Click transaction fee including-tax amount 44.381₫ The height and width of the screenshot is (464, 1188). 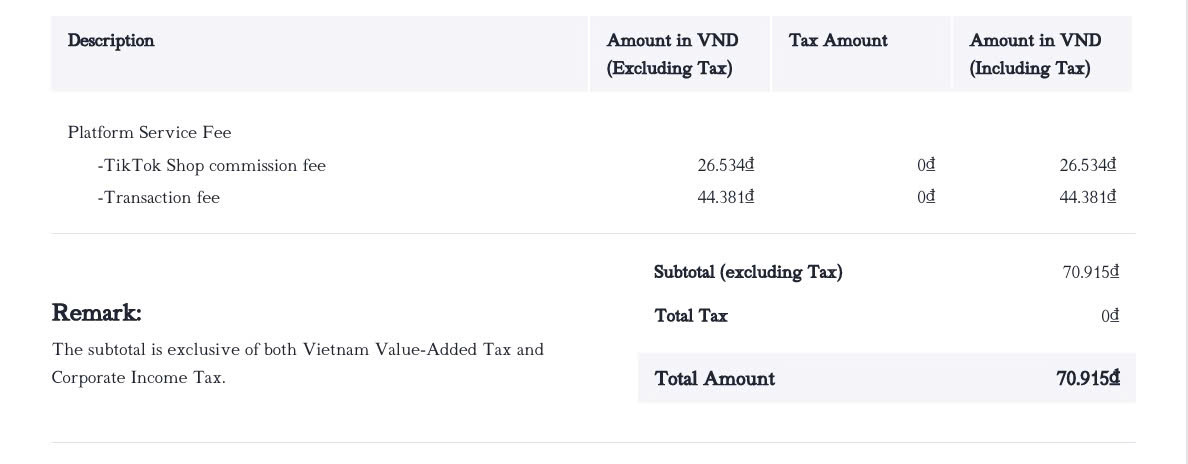1088,197
